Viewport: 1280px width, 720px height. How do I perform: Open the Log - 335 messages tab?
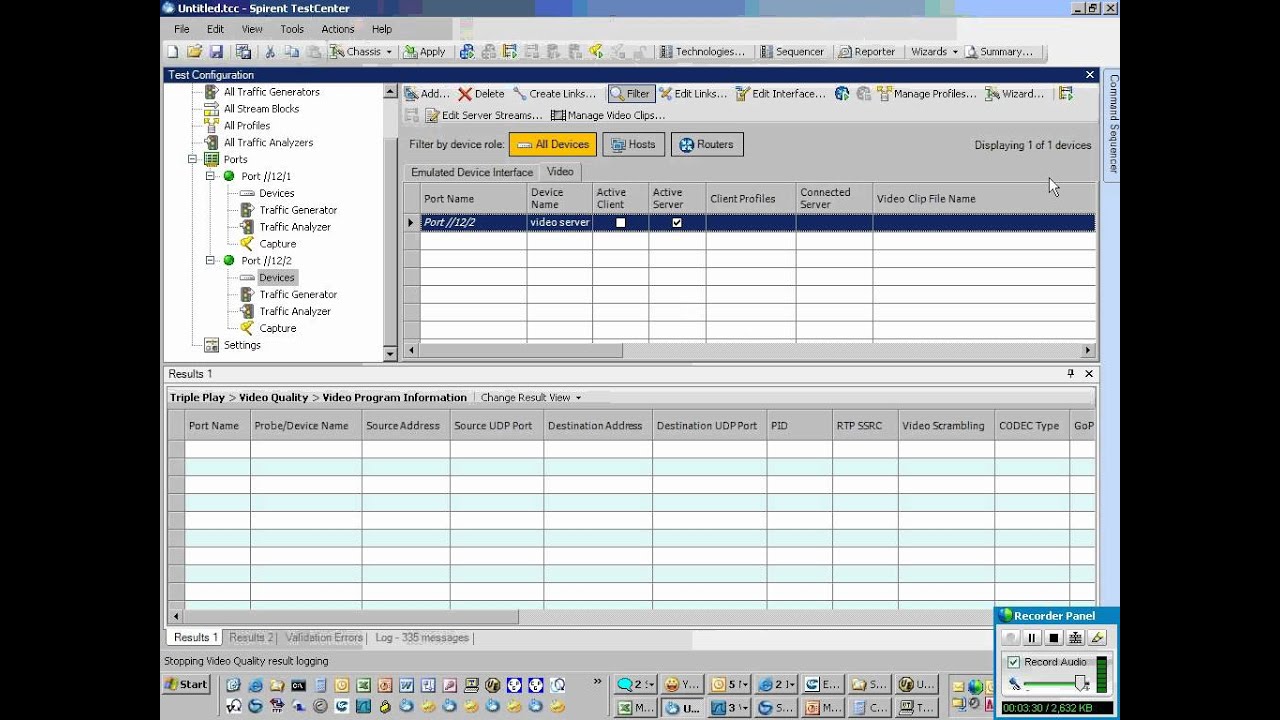pyautogui.click(x=422, y=638)
